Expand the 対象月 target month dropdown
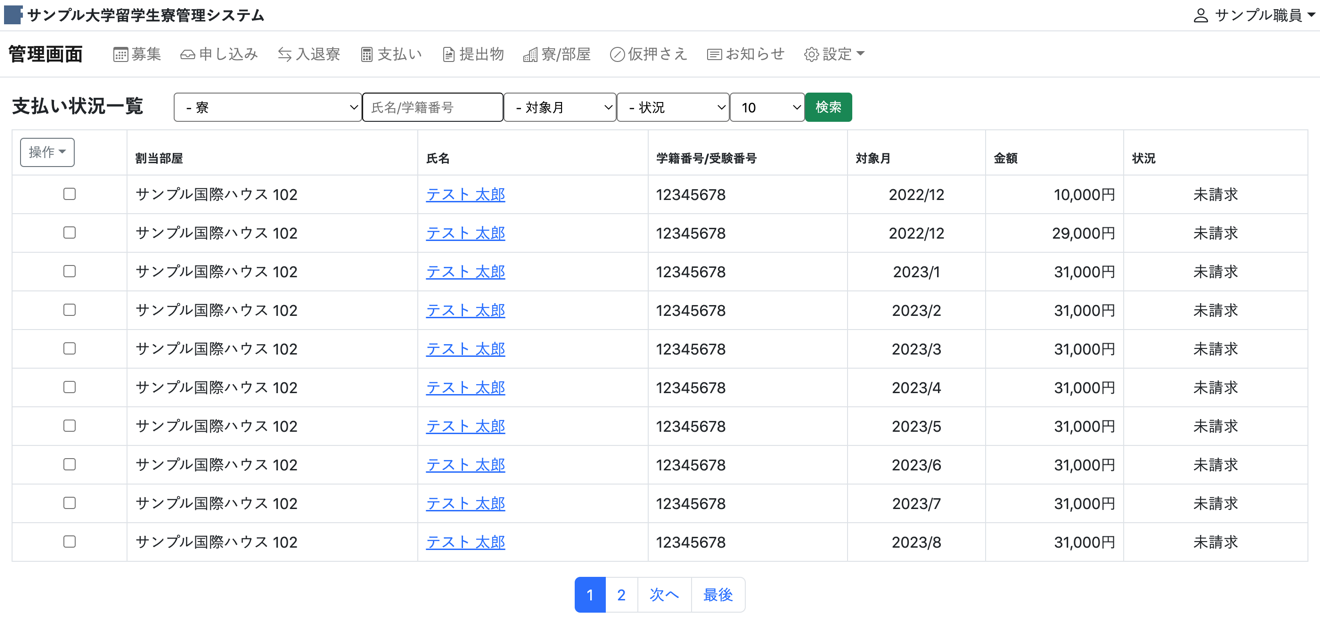1320x636 pixels. (x=559, y=107)
